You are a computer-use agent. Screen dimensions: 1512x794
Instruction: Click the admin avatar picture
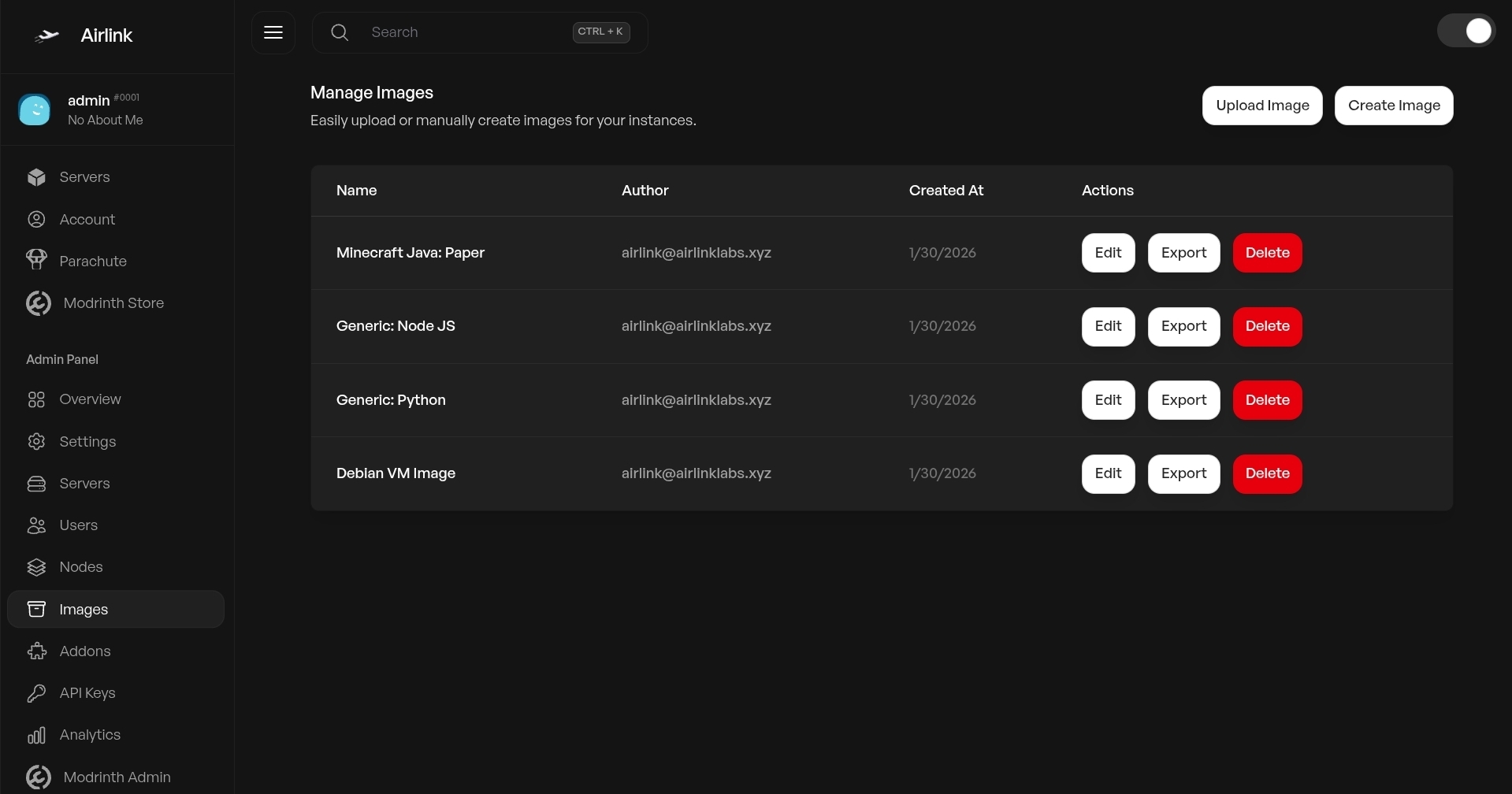pyautogui.click(x=35, y=109)
